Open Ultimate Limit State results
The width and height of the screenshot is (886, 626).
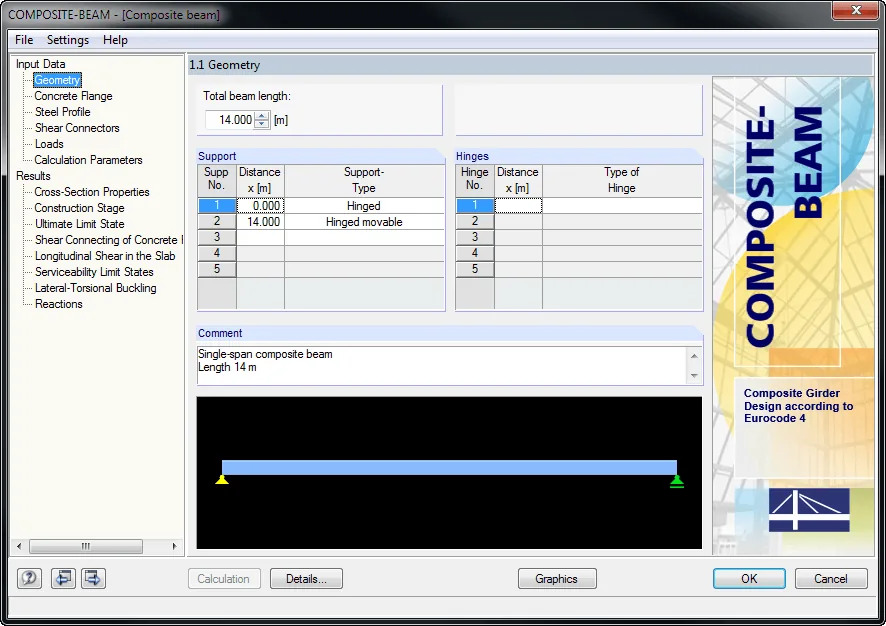click(80, 224)
